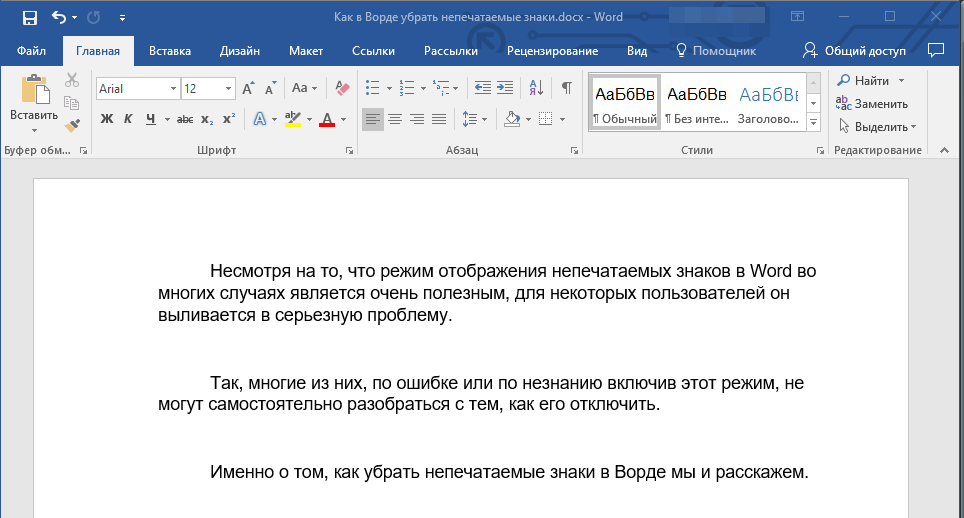Image resolution: width=964 pixels, height=518 pixels.
Task: Save the document from quick access toolbar
Action: coord(29,18)
